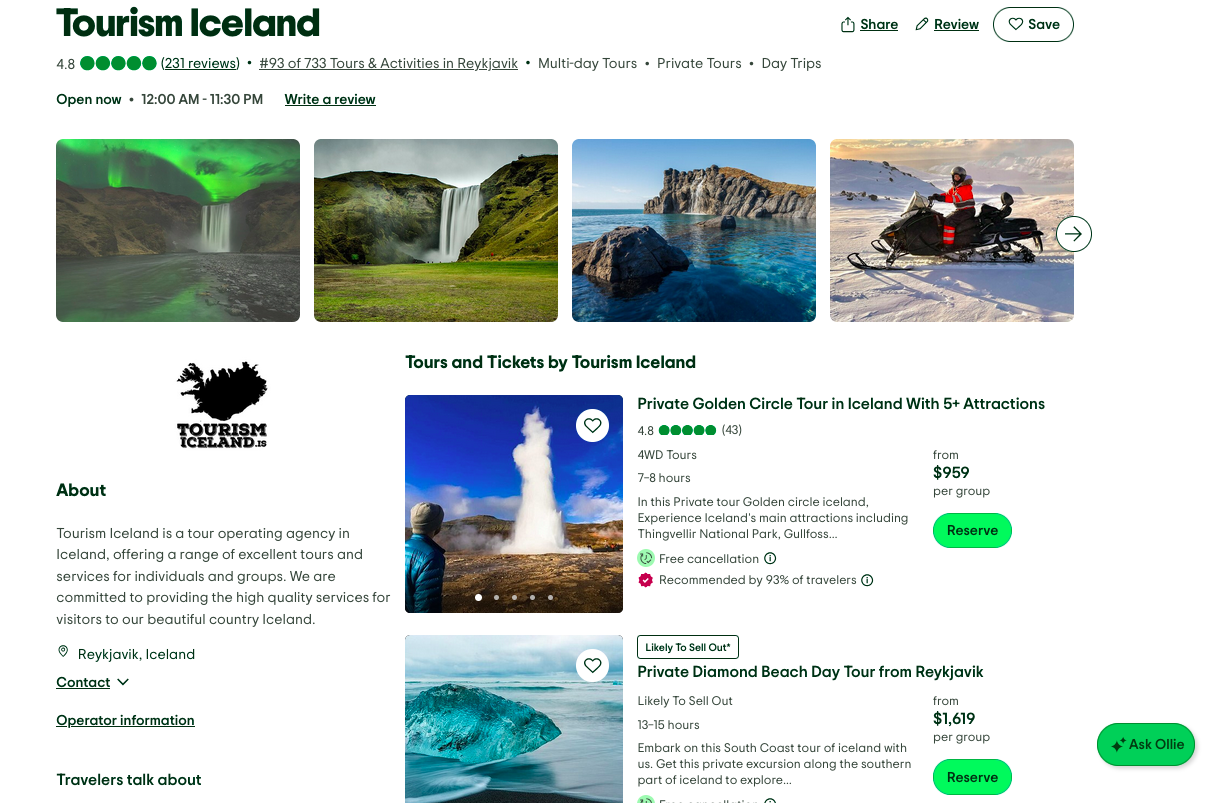Click Tourism Iceland logo image

(x=222, y=405)
